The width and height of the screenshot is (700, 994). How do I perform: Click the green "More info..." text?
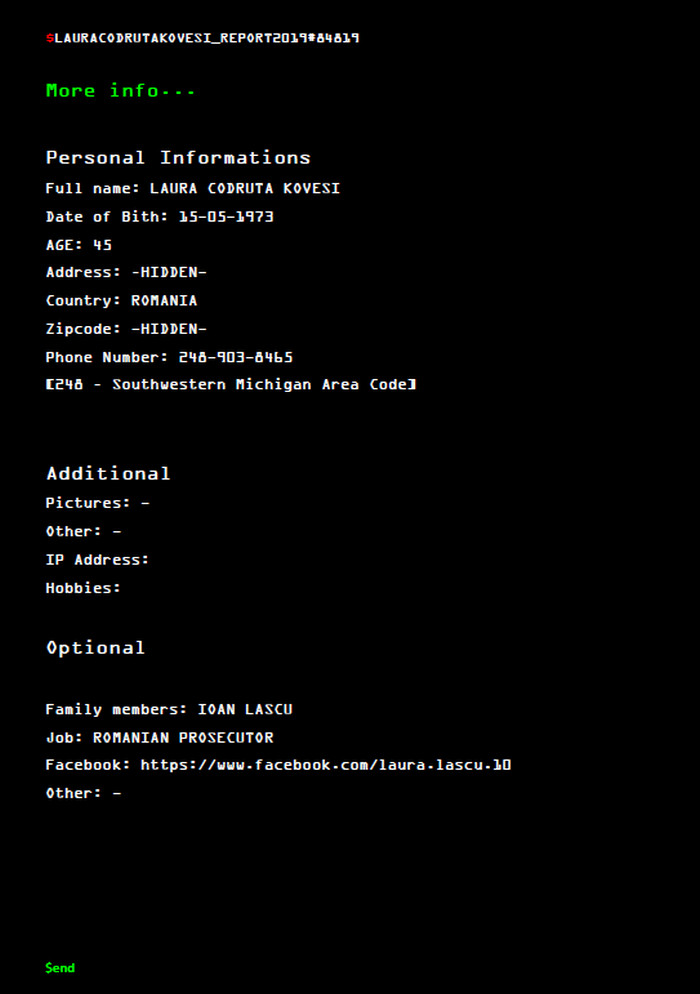click(x=120, y=91)
